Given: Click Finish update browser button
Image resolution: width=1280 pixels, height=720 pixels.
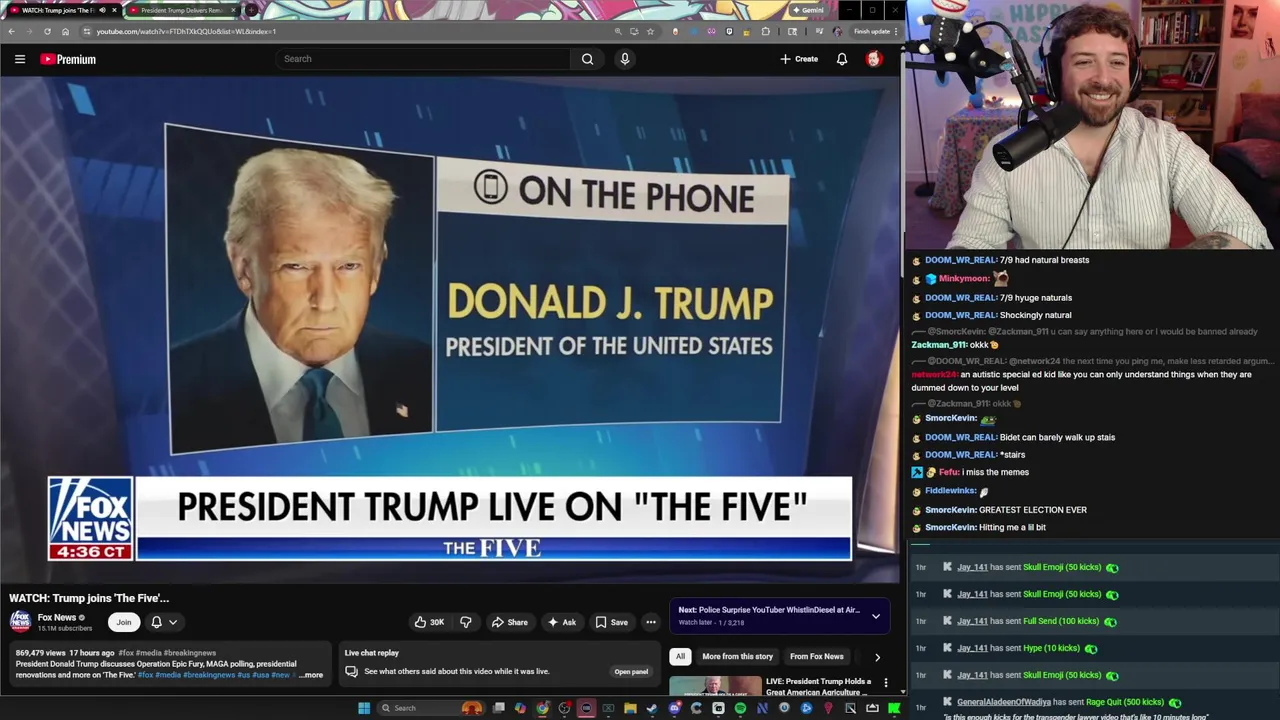Looking at the screenshot, I should [873, 31].
